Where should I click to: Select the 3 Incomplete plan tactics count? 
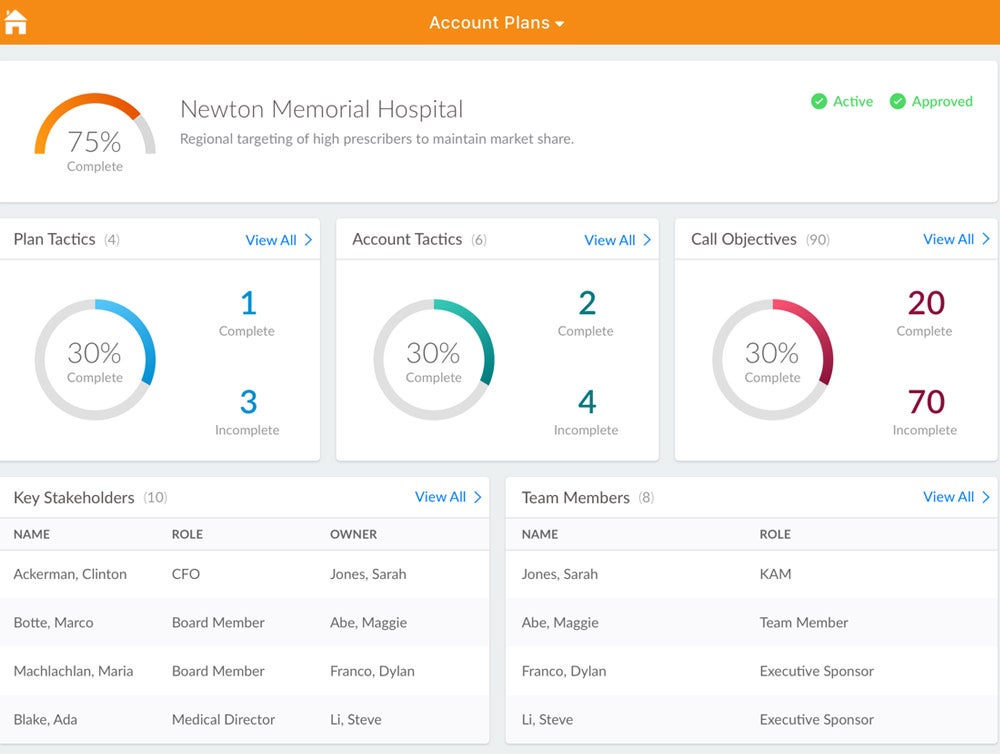coord(248,402)
